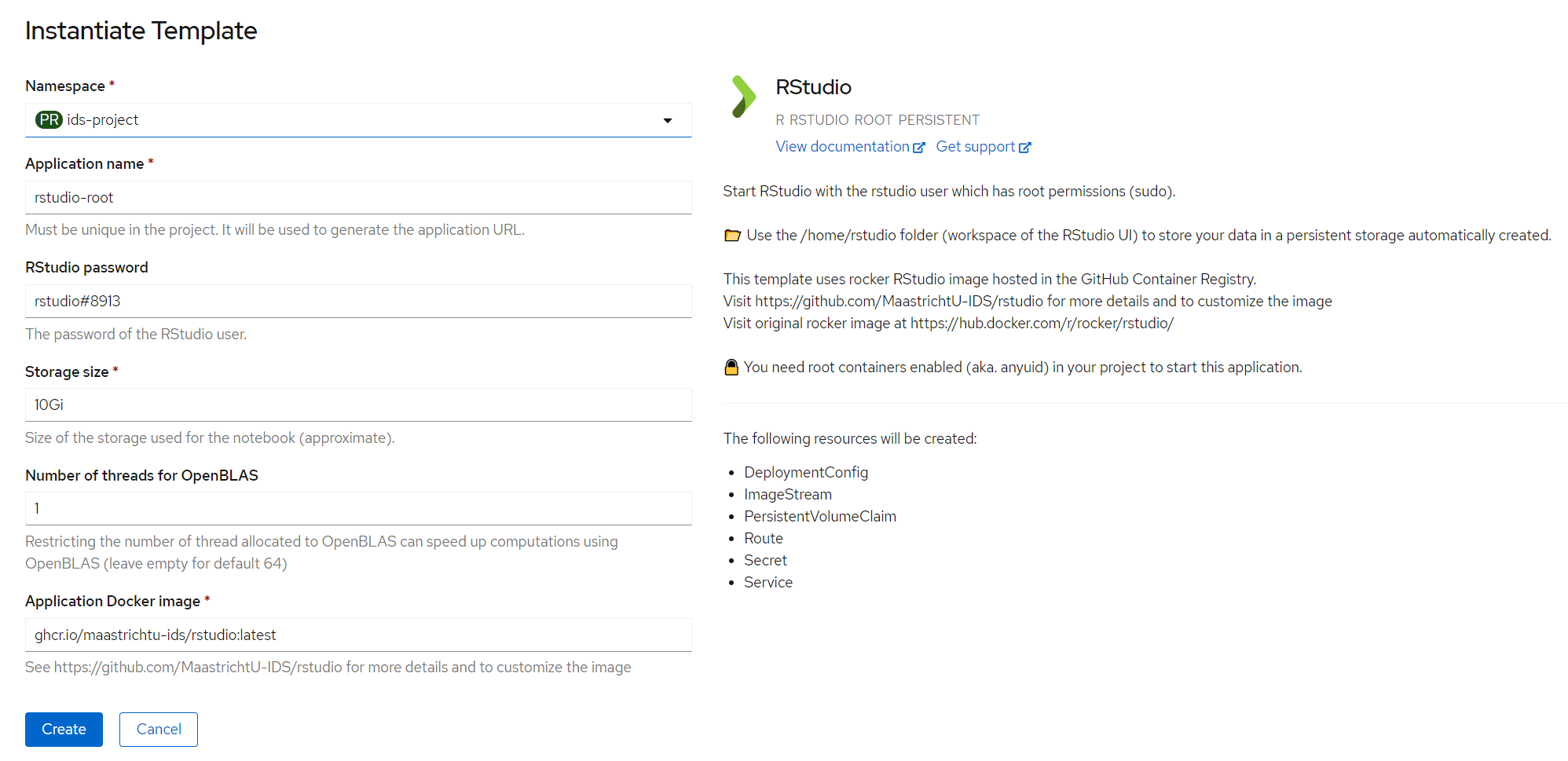Select the ids-project namespace field
Image resolution: width=1568 pixels, height=761 pixels.
[358, 120]
